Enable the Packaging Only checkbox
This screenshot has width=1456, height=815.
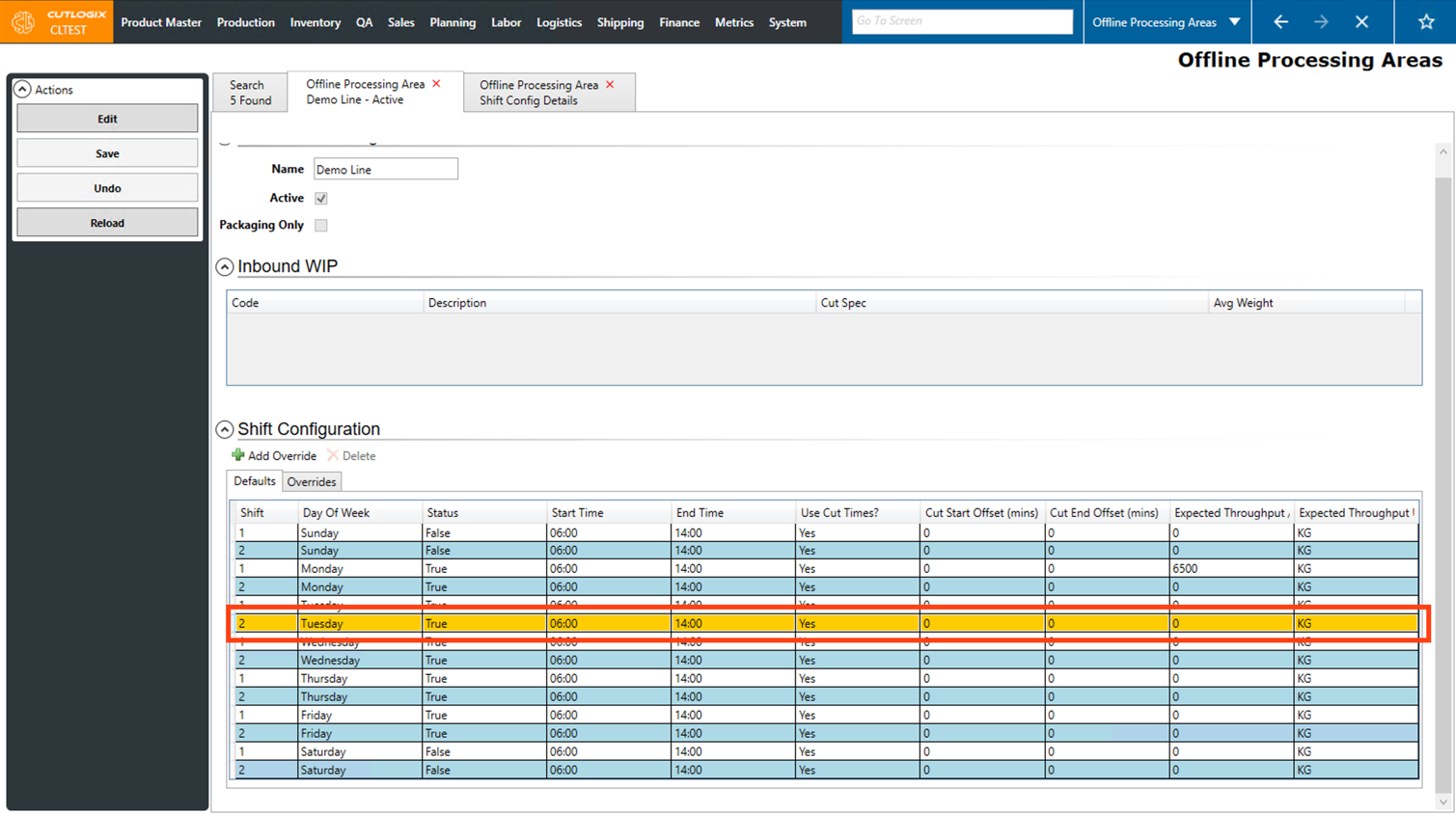(x=321, y=225)
